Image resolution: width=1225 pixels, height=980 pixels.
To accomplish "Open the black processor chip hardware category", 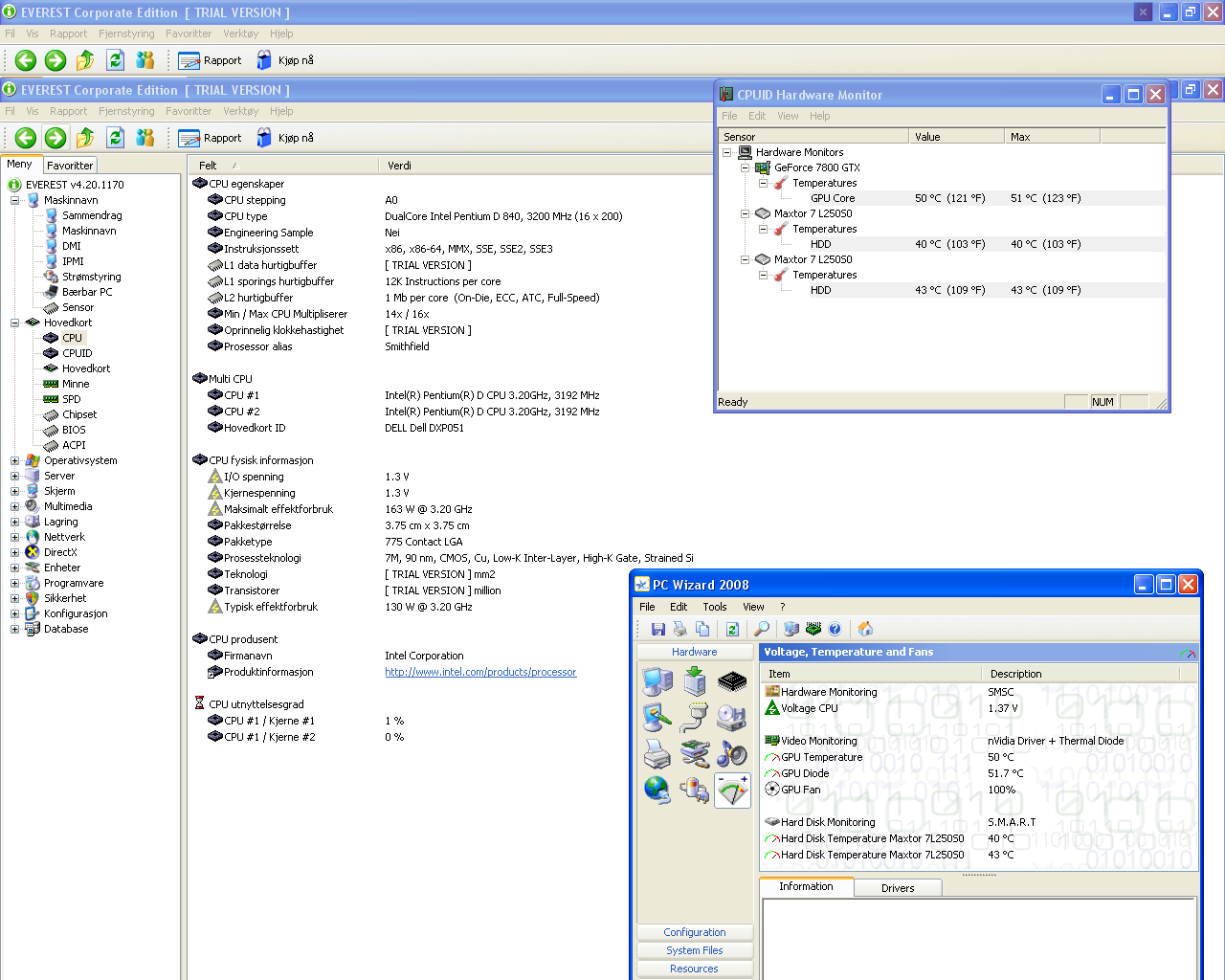I will pos(732,681).
